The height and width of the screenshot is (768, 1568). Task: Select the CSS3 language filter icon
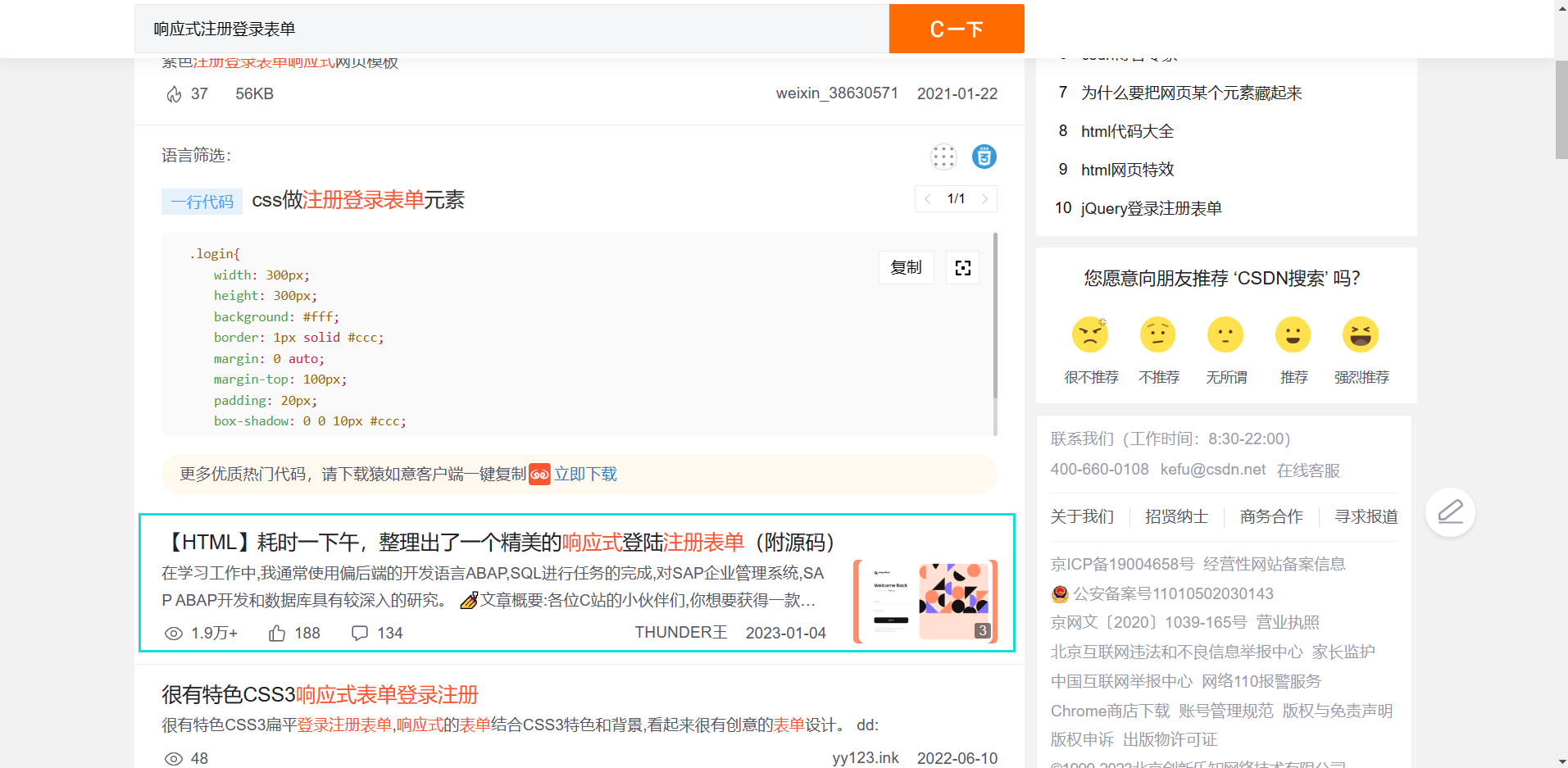984,157
